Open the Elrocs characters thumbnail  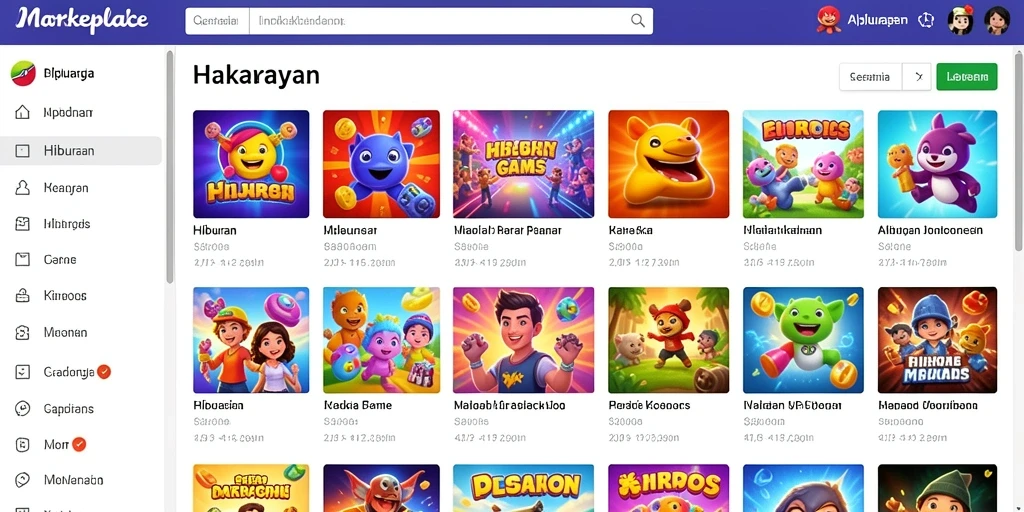[803, 164]
